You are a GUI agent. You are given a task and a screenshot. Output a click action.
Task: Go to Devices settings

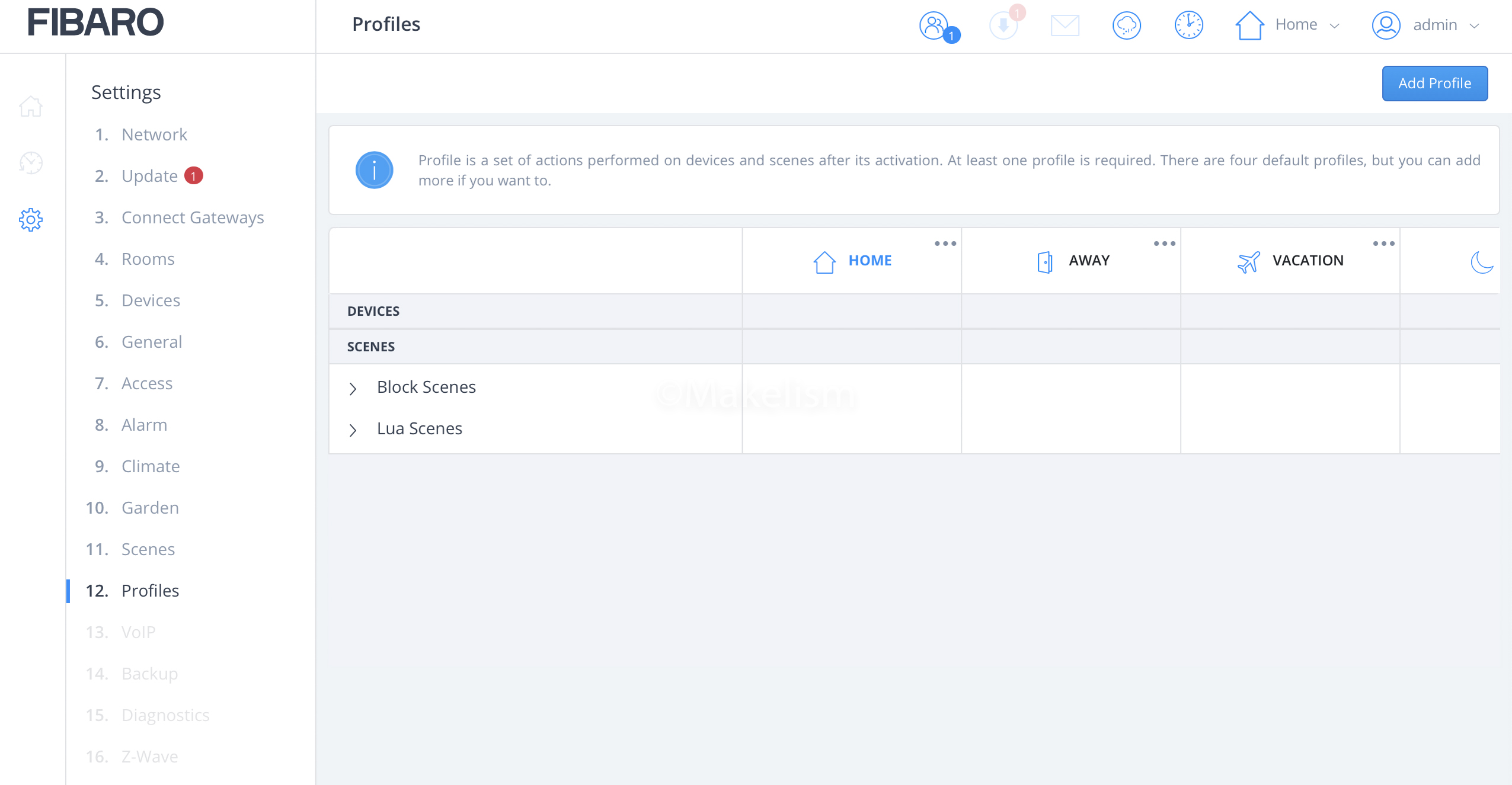click(x=151, y=300)
